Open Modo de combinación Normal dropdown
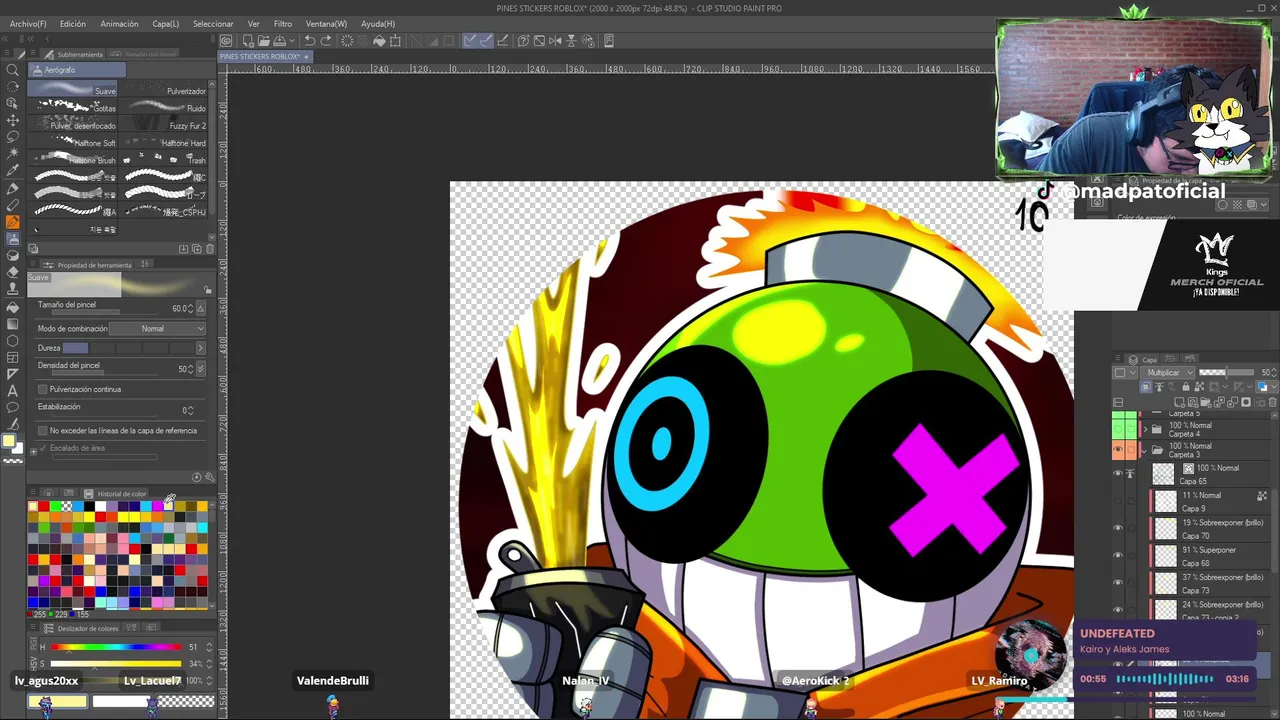Image resolution: width=1280 pixels, height=720 pixels. pos(157,328)
